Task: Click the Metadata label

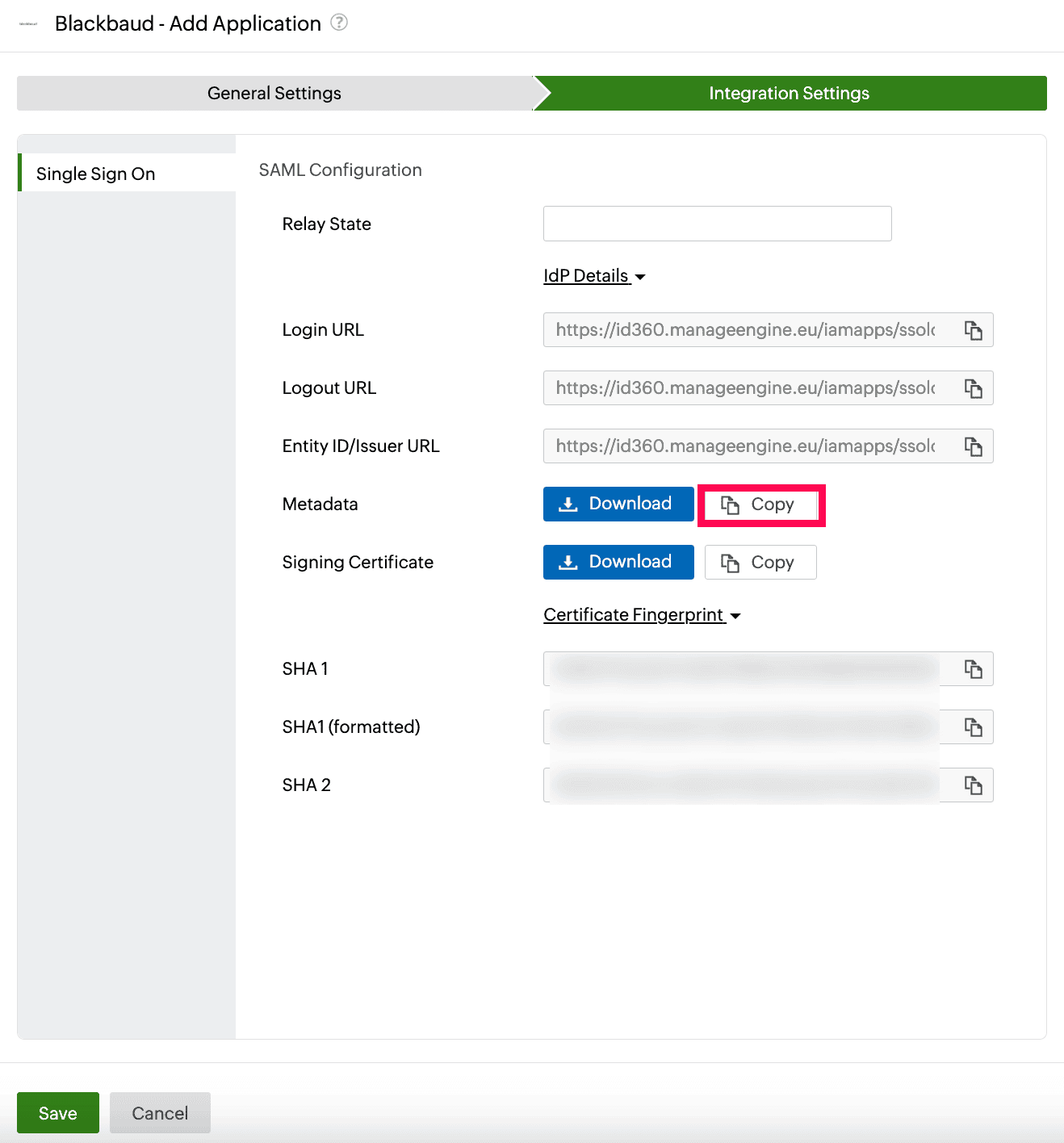Action: (x=320, y=505)
